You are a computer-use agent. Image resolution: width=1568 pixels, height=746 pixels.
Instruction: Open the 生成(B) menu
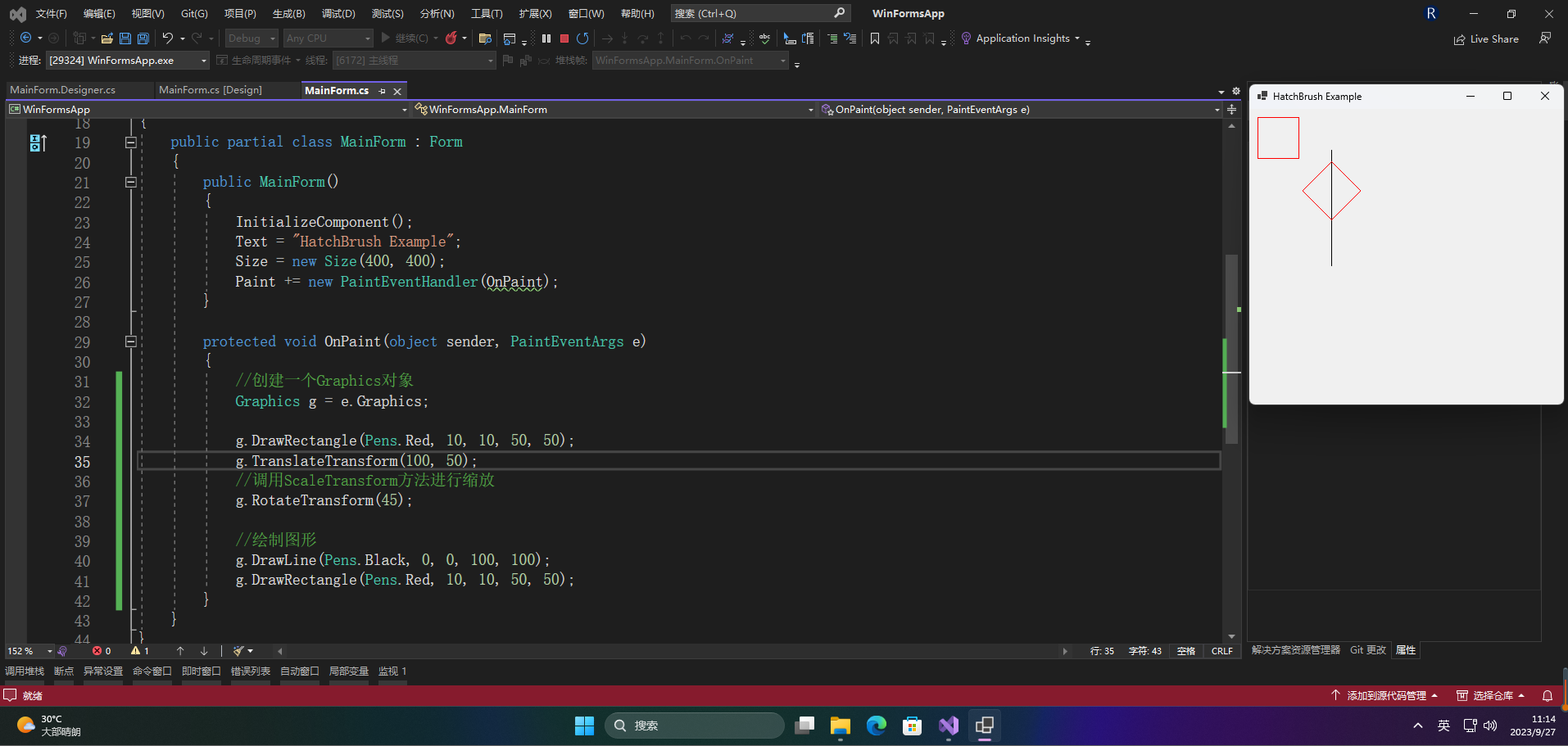point(288,13)
